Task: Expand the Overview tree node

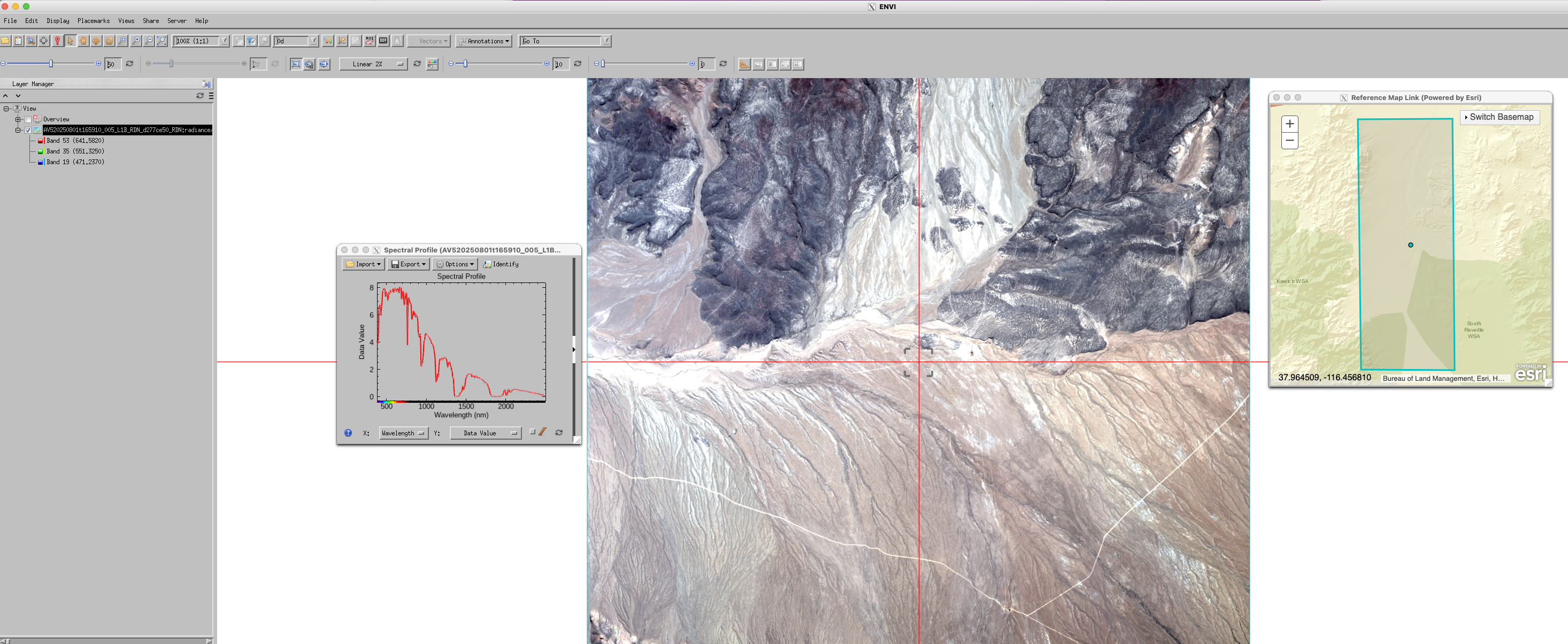Action: coord(18,119)
